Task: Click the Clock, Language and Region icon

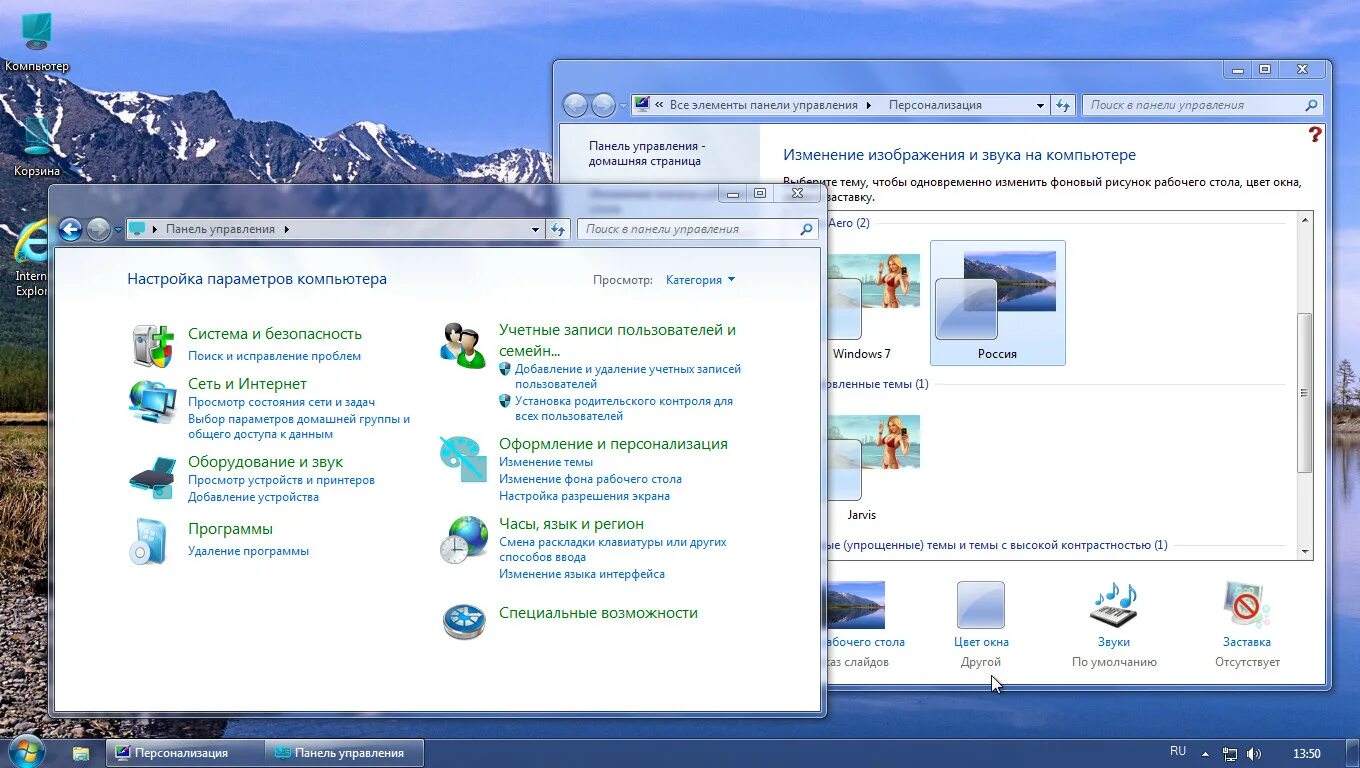Action: coord(464,539)
